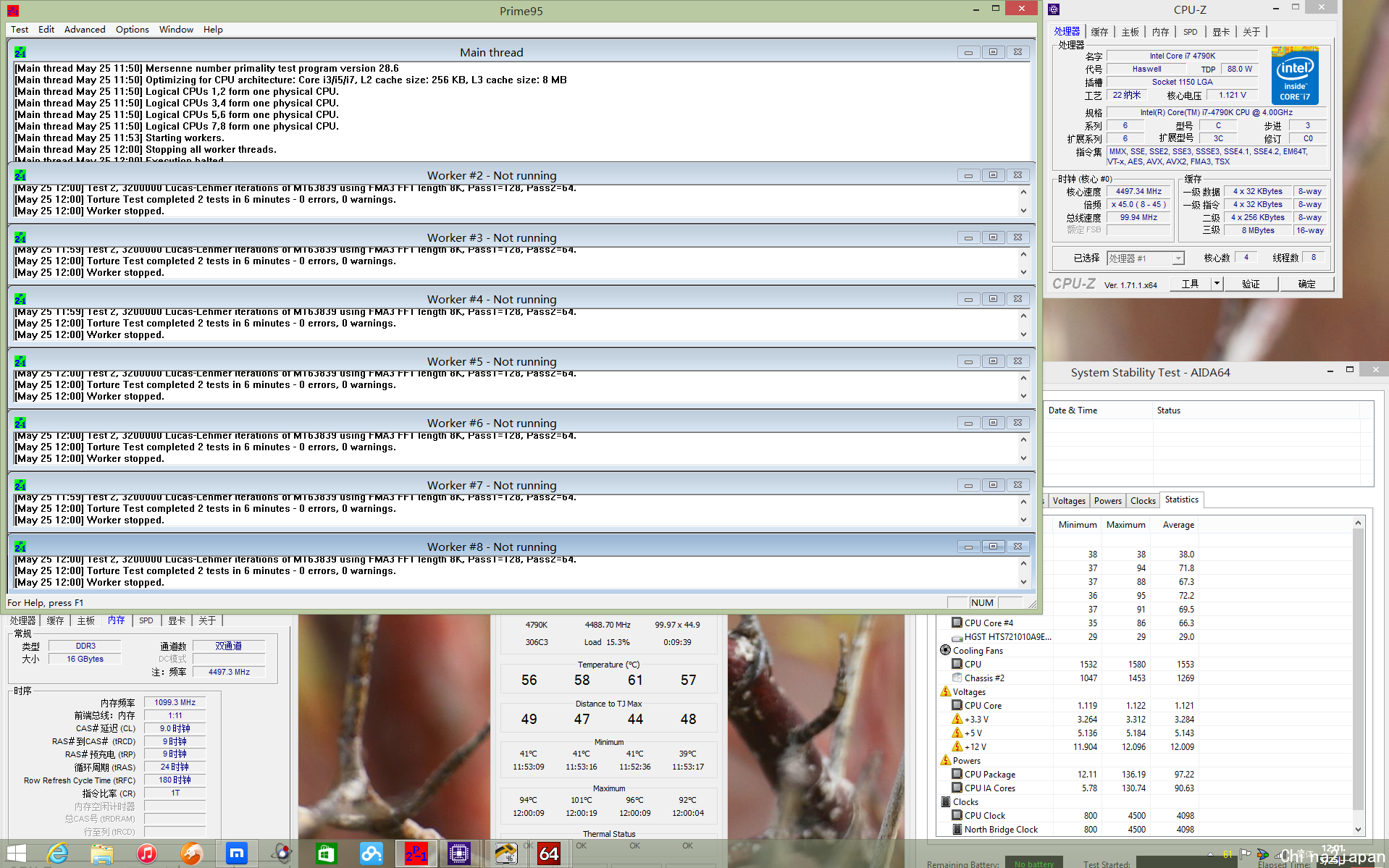Launch iTunes from the taskbar

pyautogui.click(x=147, y=854)
